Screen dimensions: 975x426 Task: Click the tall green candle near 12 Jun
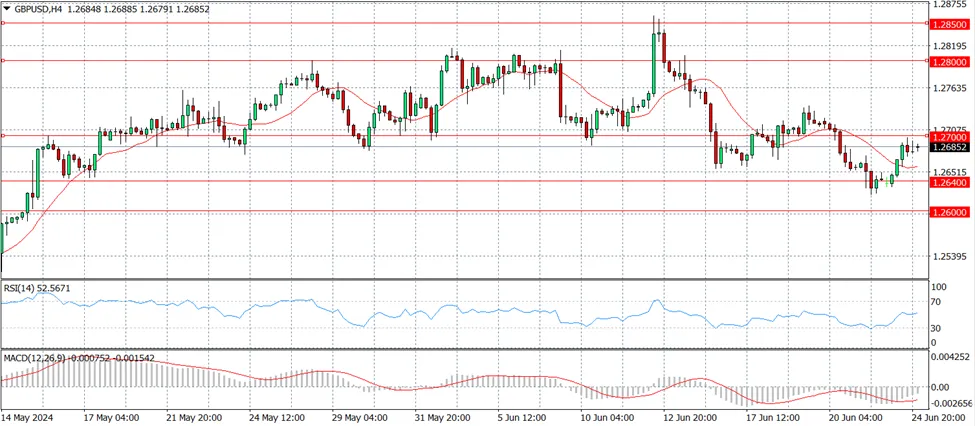point(654,63)
